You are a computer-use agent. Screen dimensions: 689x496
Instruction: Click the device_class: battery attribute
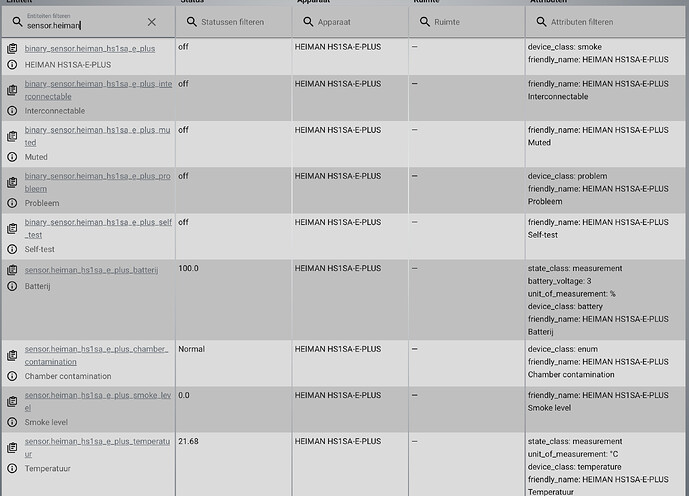click(x=565, y=306)
